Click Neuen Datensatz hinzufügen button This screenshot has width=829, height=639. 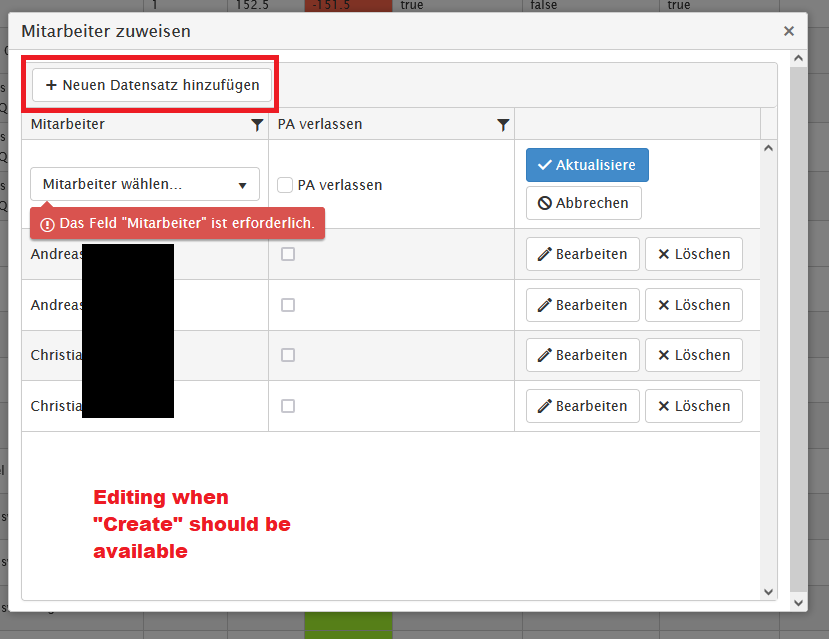152,85
